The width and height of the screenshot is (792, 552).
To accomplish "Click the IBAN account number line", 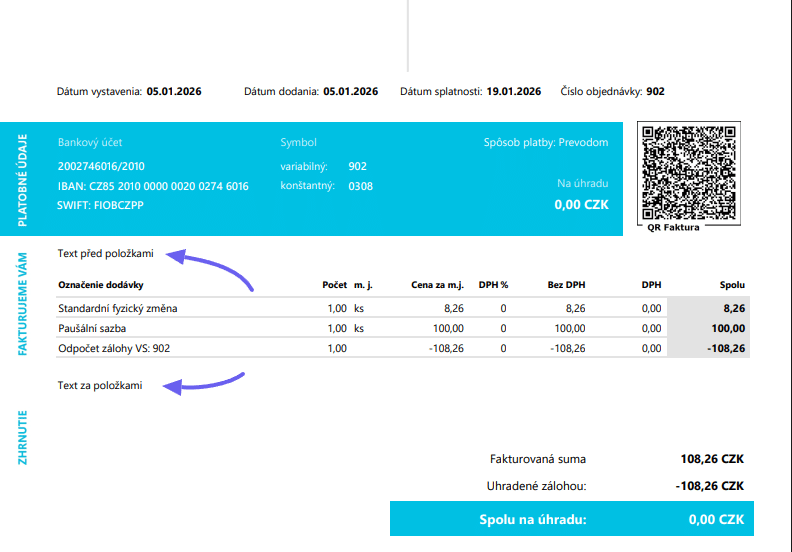I will point(153,186).
